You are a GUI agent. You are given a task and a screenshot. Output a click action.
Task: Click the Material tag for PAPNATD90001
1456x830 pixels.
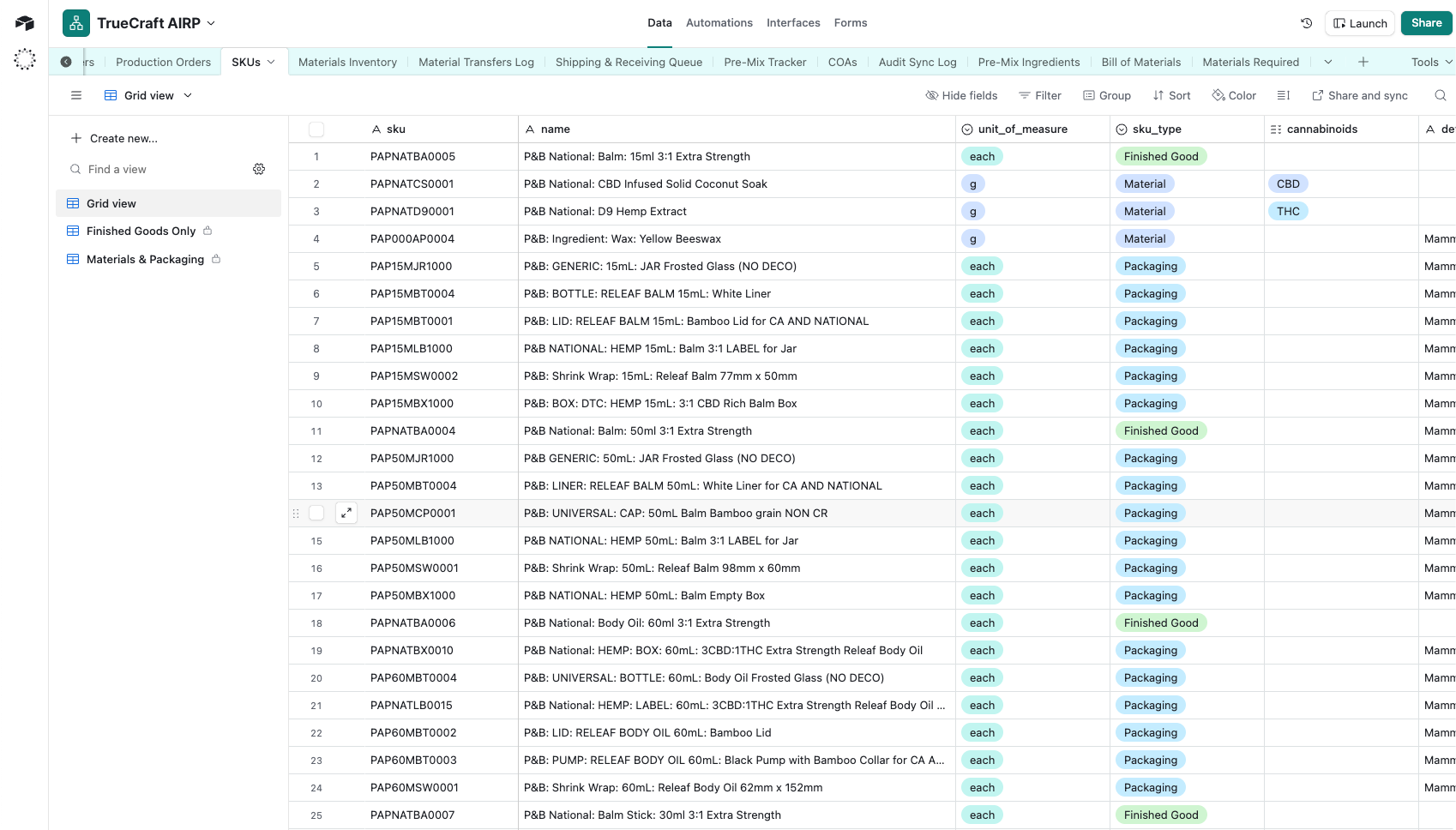coord(1145,211)
